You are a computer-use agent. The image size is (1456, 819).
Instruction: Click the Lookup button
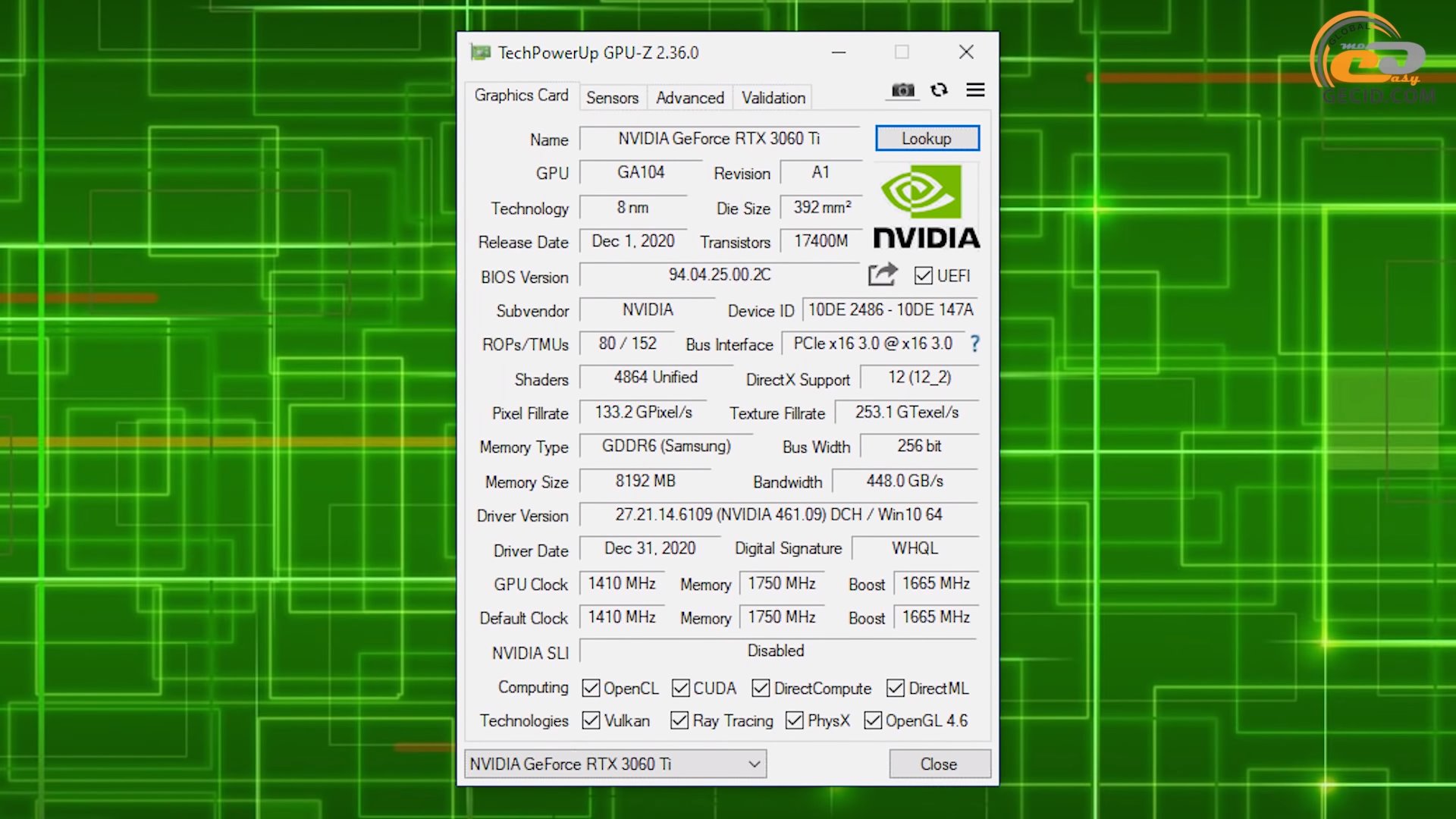click(927, 139)
